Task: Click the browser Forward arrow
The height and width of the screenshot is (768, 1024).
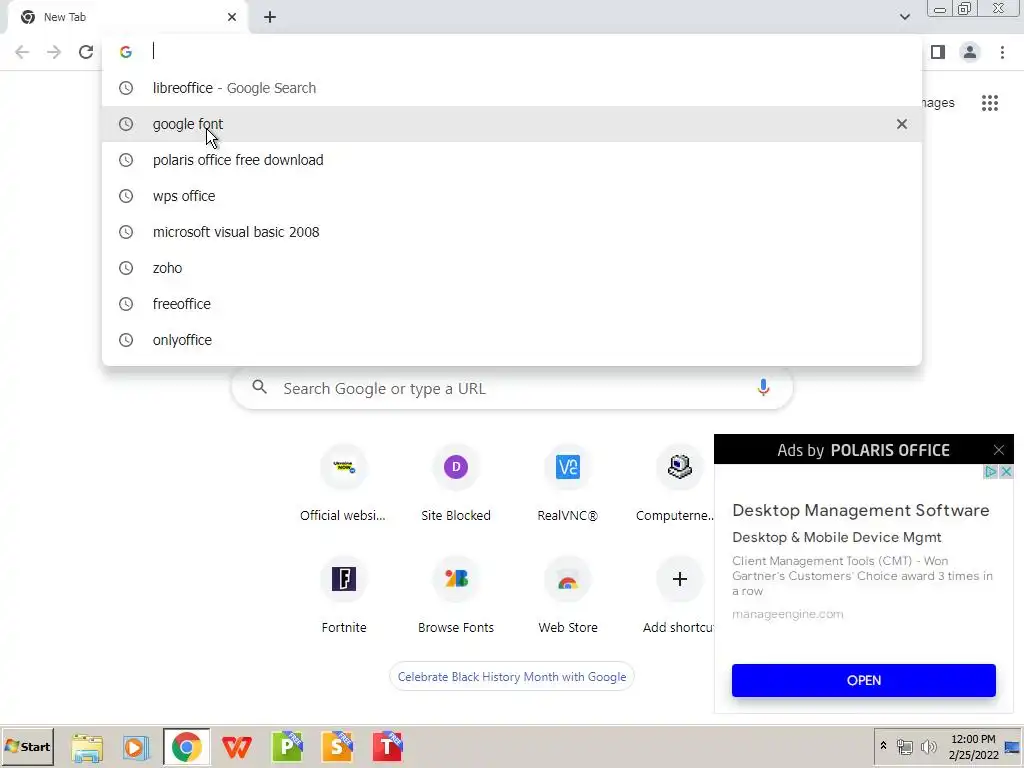Action: click(x=54, y=52)
